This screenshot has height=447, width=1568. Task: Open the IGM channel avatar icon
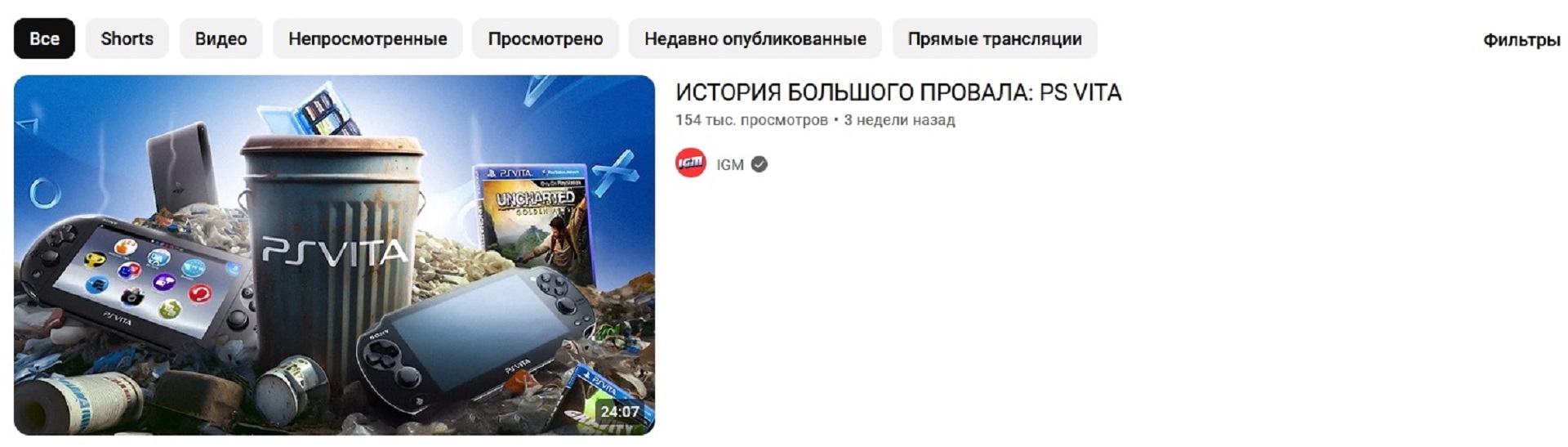(691, 163)
